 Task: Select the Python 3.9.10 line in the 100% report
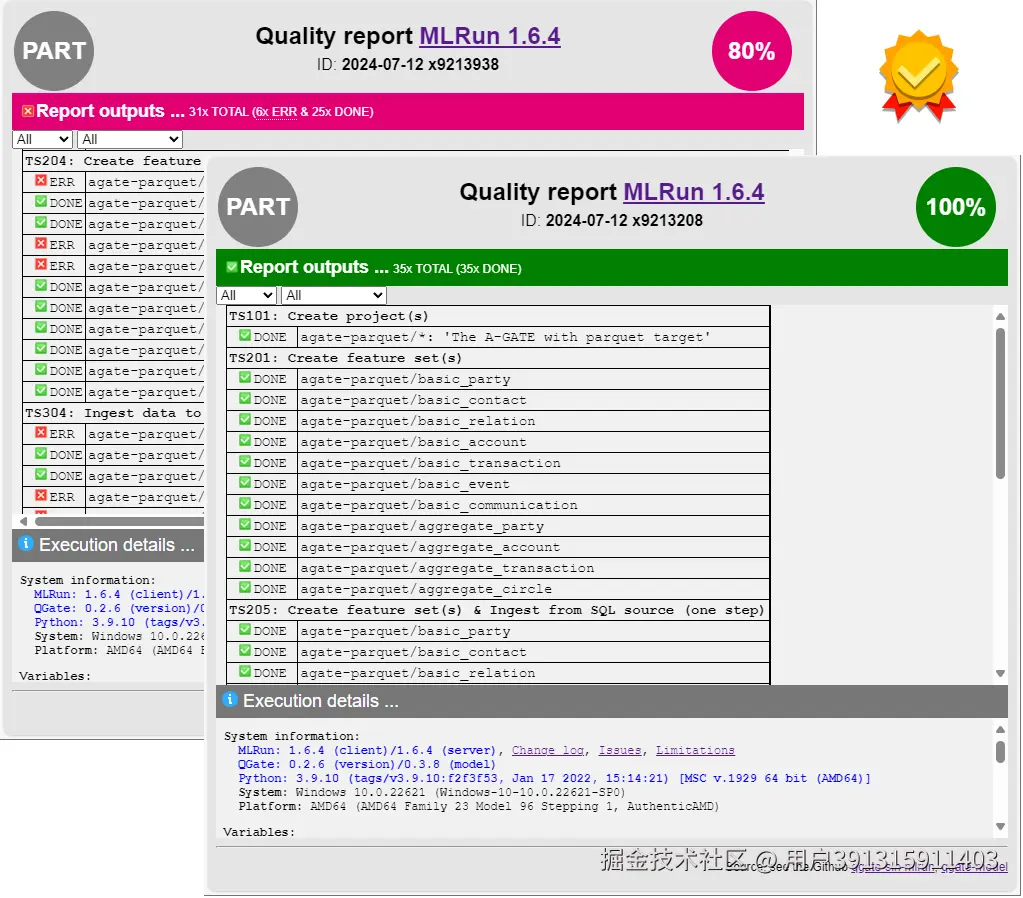click(x=554, y=779)
